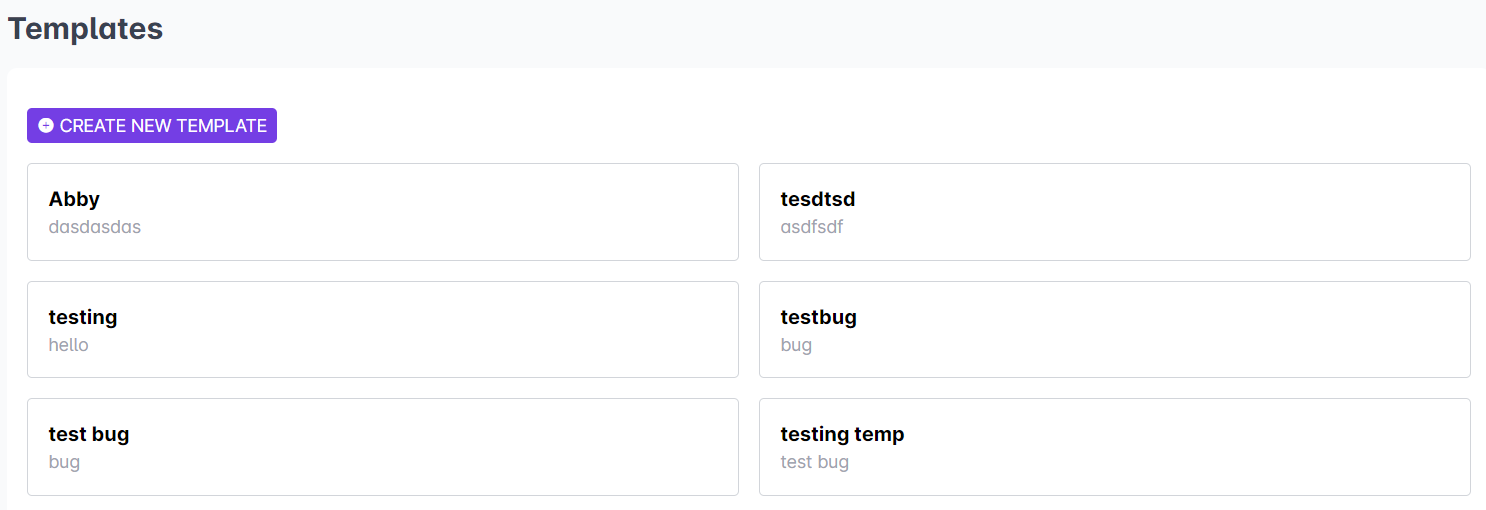This screenshot has height=510, width=1486.
Task: Click the testing temp title text
Action: coord(842,434)
